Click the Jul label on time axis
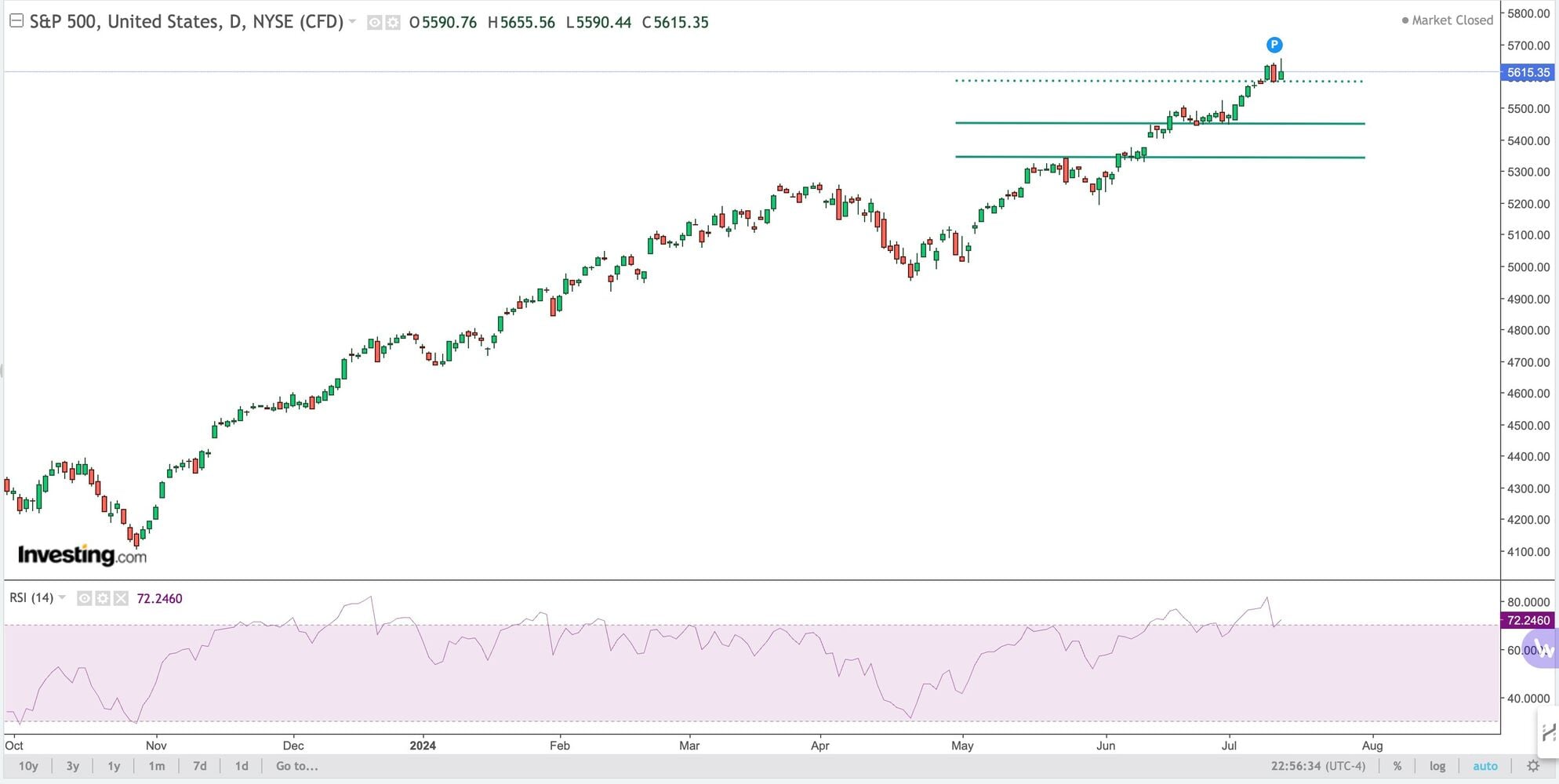The image size is (1559, 784). pos(1229,746)
